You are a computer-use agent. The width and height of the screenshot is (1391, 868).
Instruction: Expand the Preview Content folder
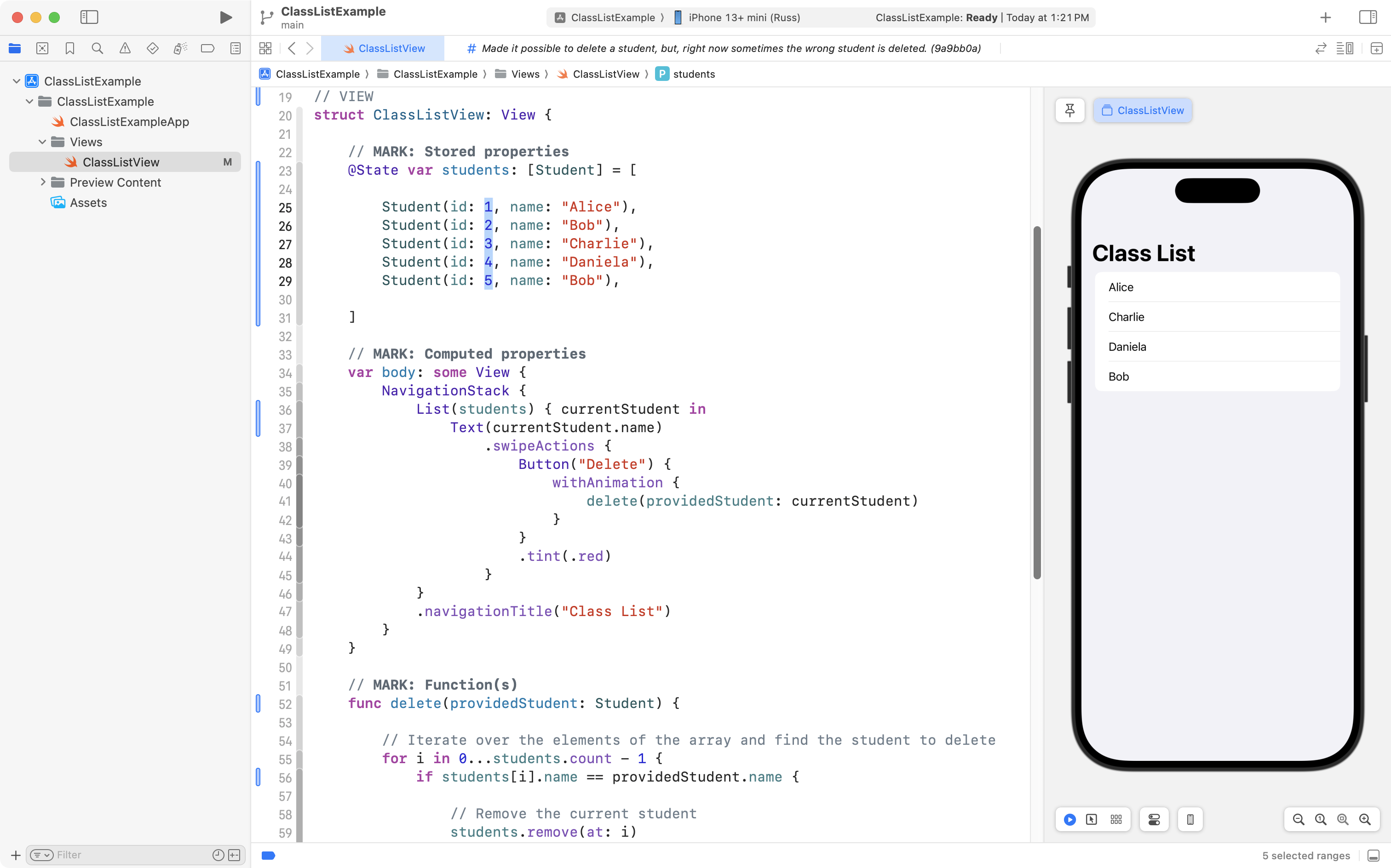(42, 182)
